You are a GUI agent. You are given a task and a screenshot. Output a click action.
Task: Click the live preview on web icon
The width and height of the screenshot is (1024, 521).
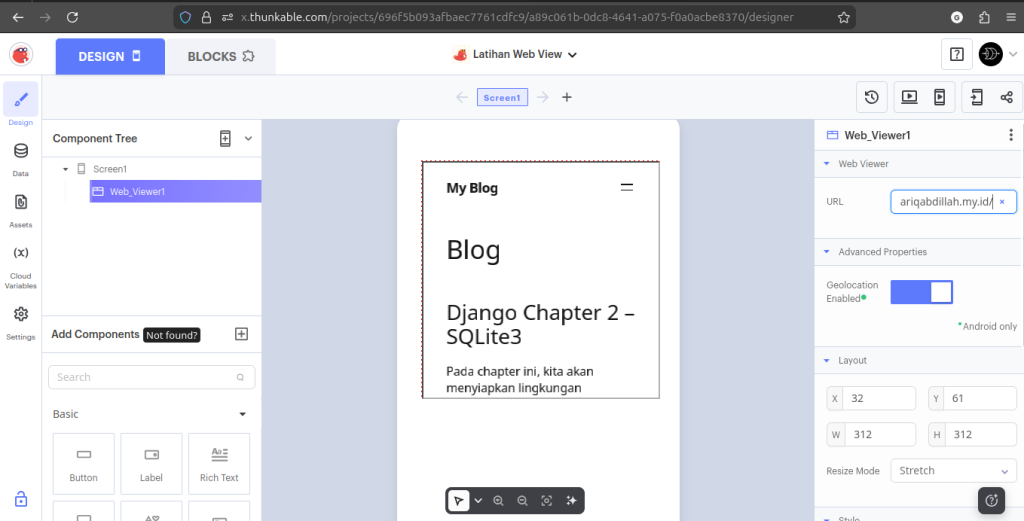click(x=909, y=97)
